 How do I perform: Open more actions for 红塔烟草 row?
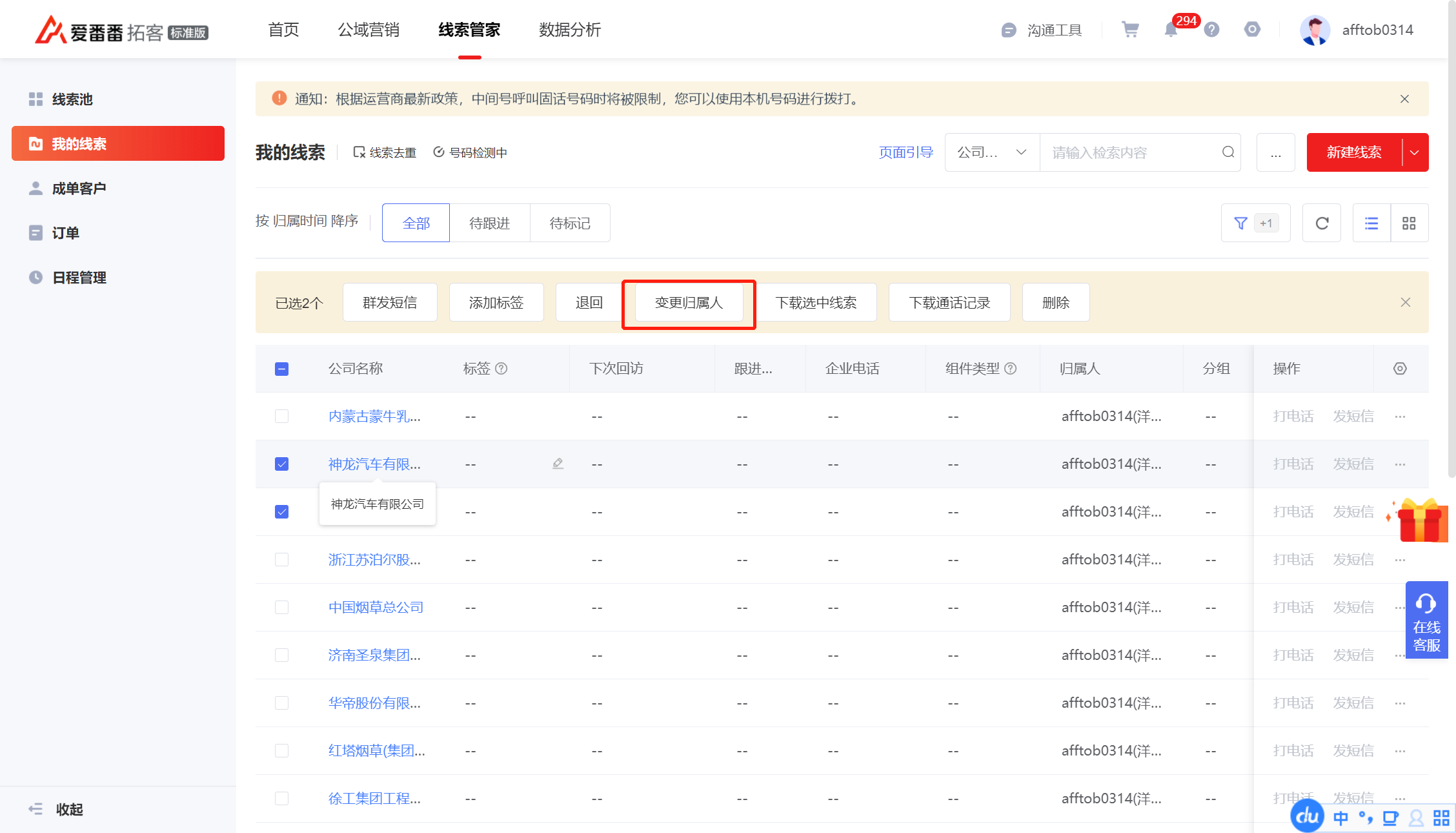coord(1400,751)
